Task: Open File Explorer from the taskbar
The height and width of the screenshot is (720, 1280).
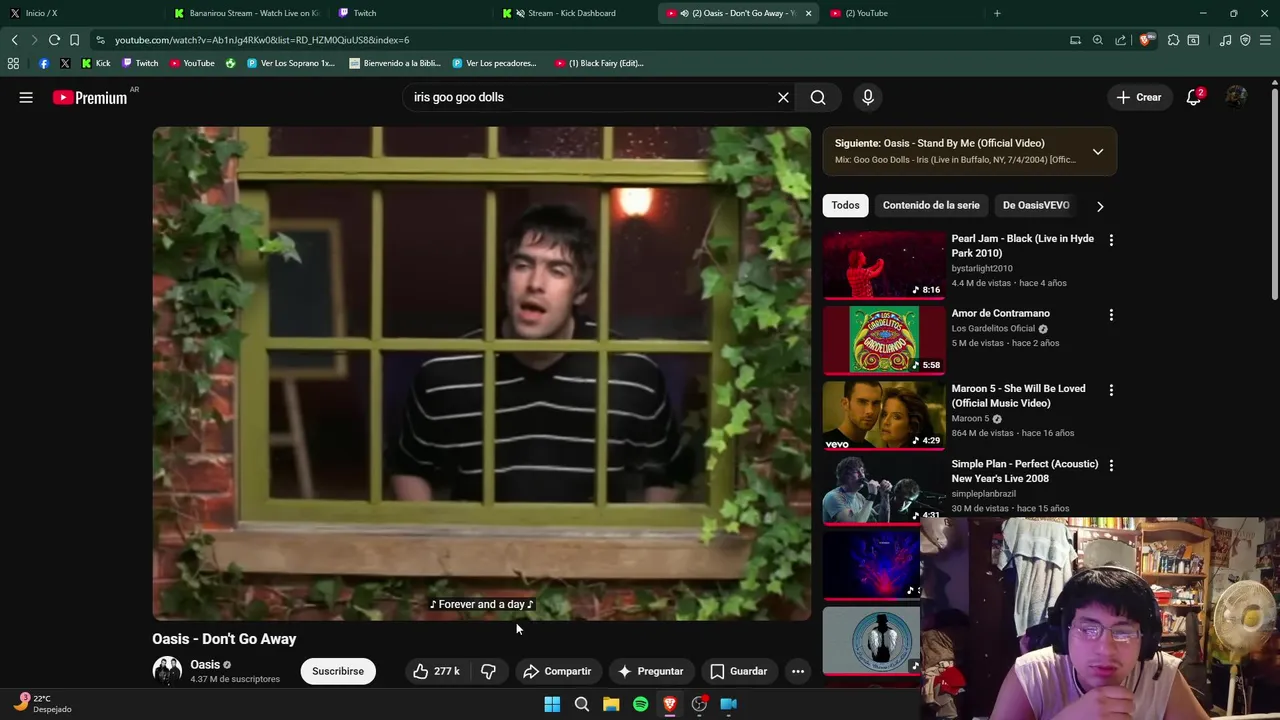Action: click(x=611, y=704)
